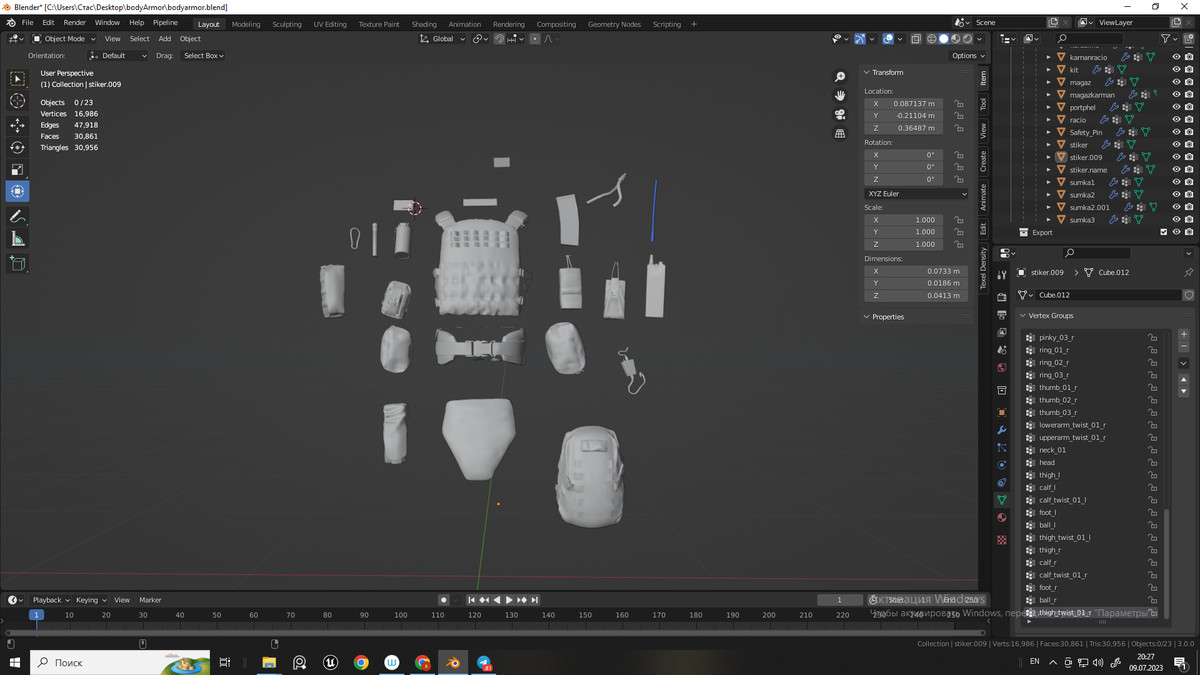
Task: Open the Options dropdown in viewport
Action: click(967, 56)
